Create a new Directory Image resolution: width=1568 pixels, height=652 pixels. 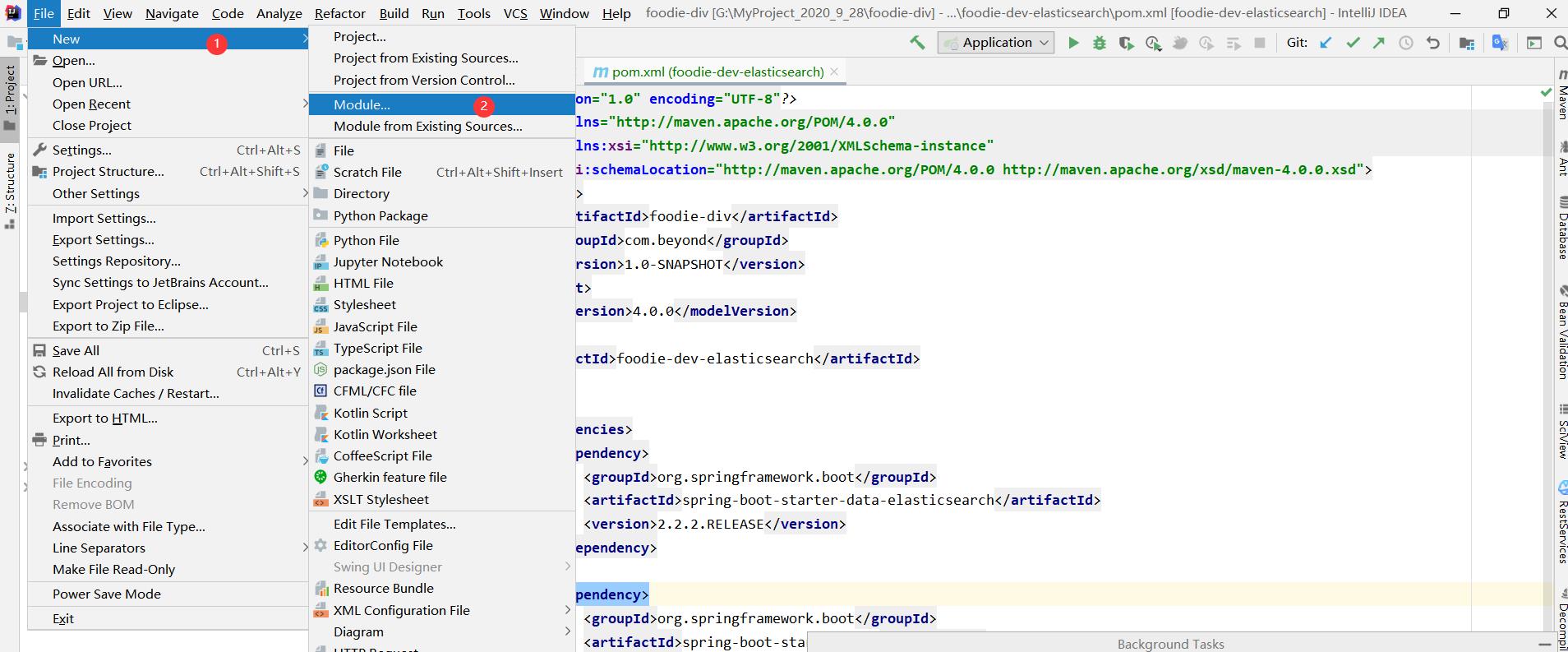pyautogui.click(x=441, y=193)
